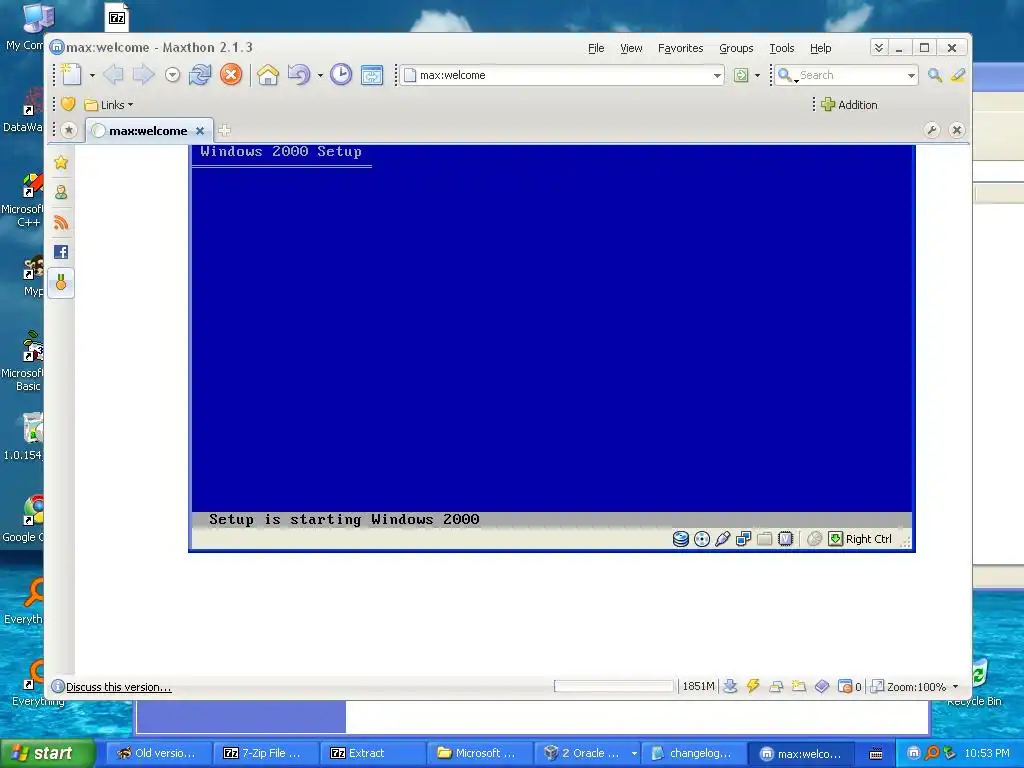Open the user account sidebar icon

[x=61, y=192]
